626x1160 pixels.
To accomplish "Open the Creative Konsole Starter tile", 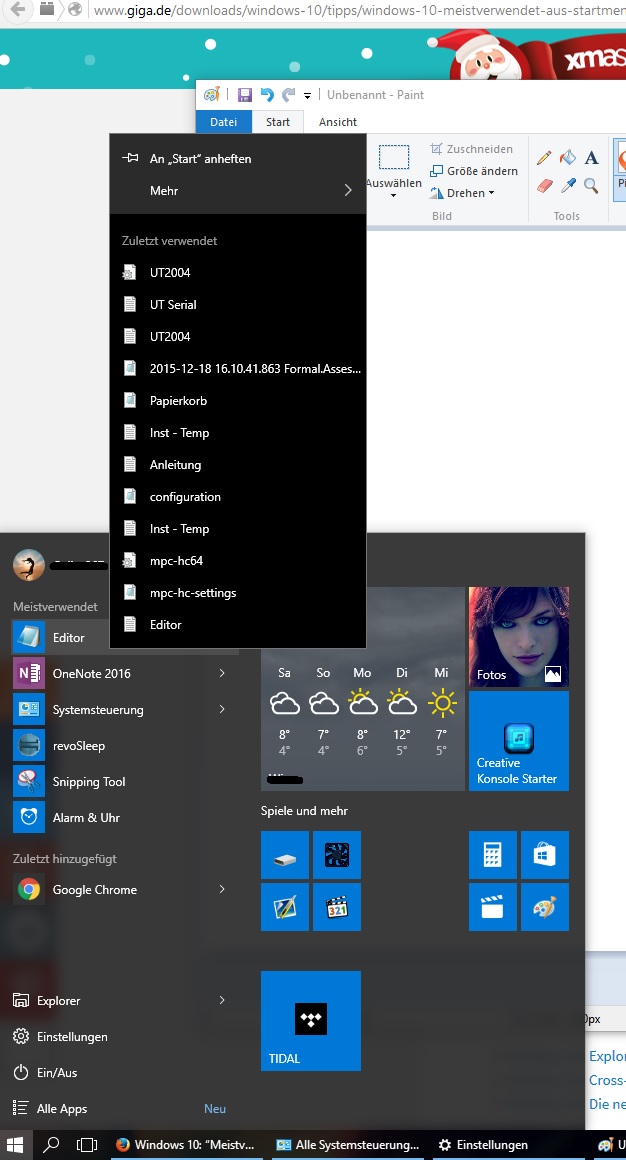I will [519, 741].
